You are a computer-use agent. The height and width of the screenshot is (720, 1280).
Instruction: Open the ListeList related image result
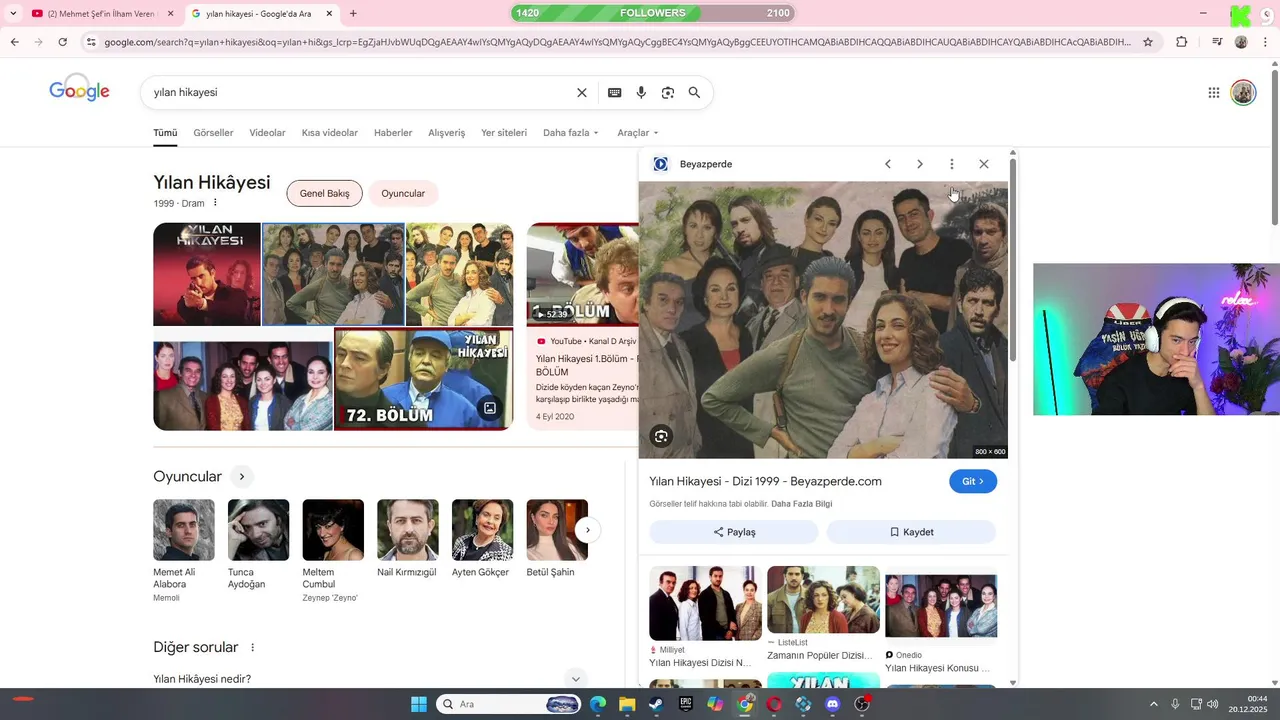pos(823,614)
